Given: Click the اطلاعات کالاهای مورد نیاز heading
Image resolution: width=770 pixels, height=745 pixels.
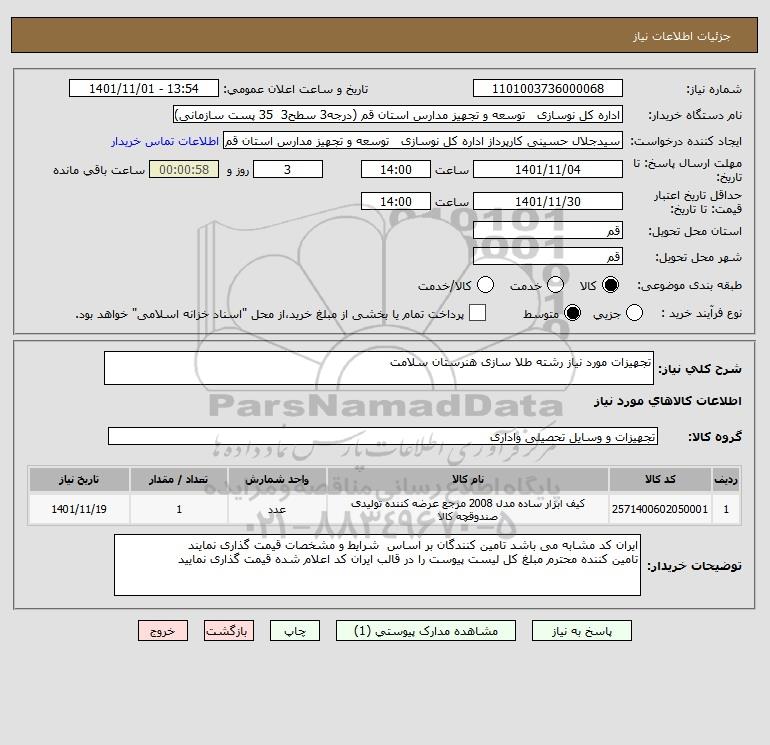Looking at the screenshot, I should tap(668, 401).
